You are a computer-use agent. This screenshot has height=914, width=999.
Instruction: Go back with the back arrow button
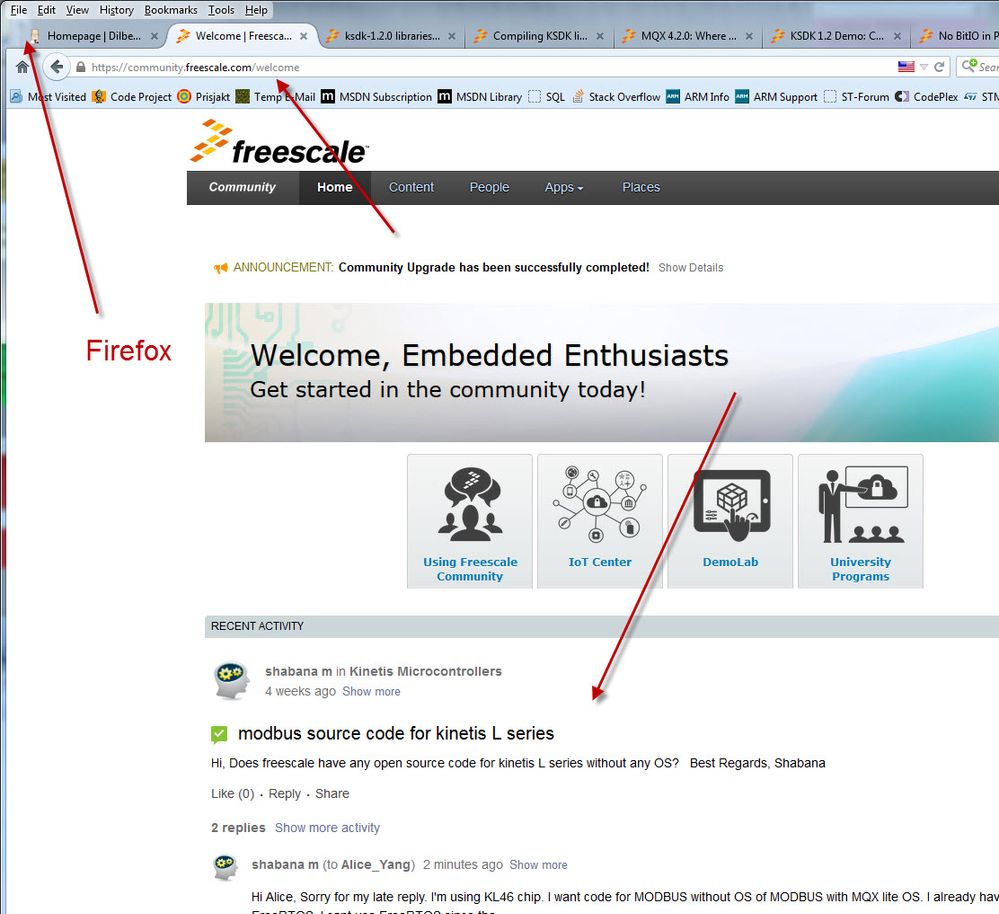pos(57,66)
